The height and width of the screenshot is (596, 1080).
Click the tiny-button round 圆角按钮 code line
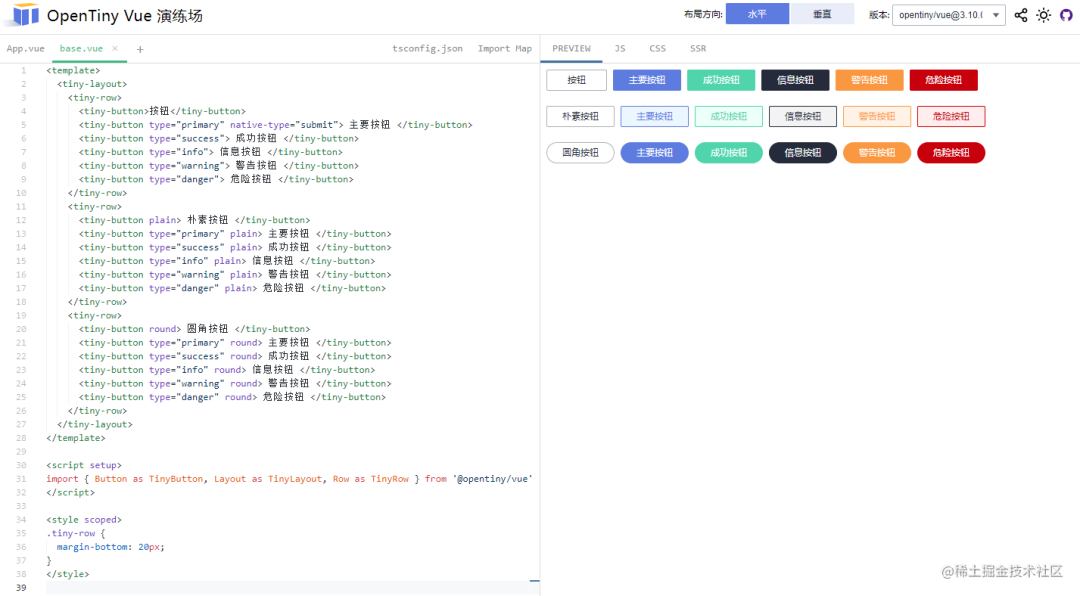click(x=194, y=329)
